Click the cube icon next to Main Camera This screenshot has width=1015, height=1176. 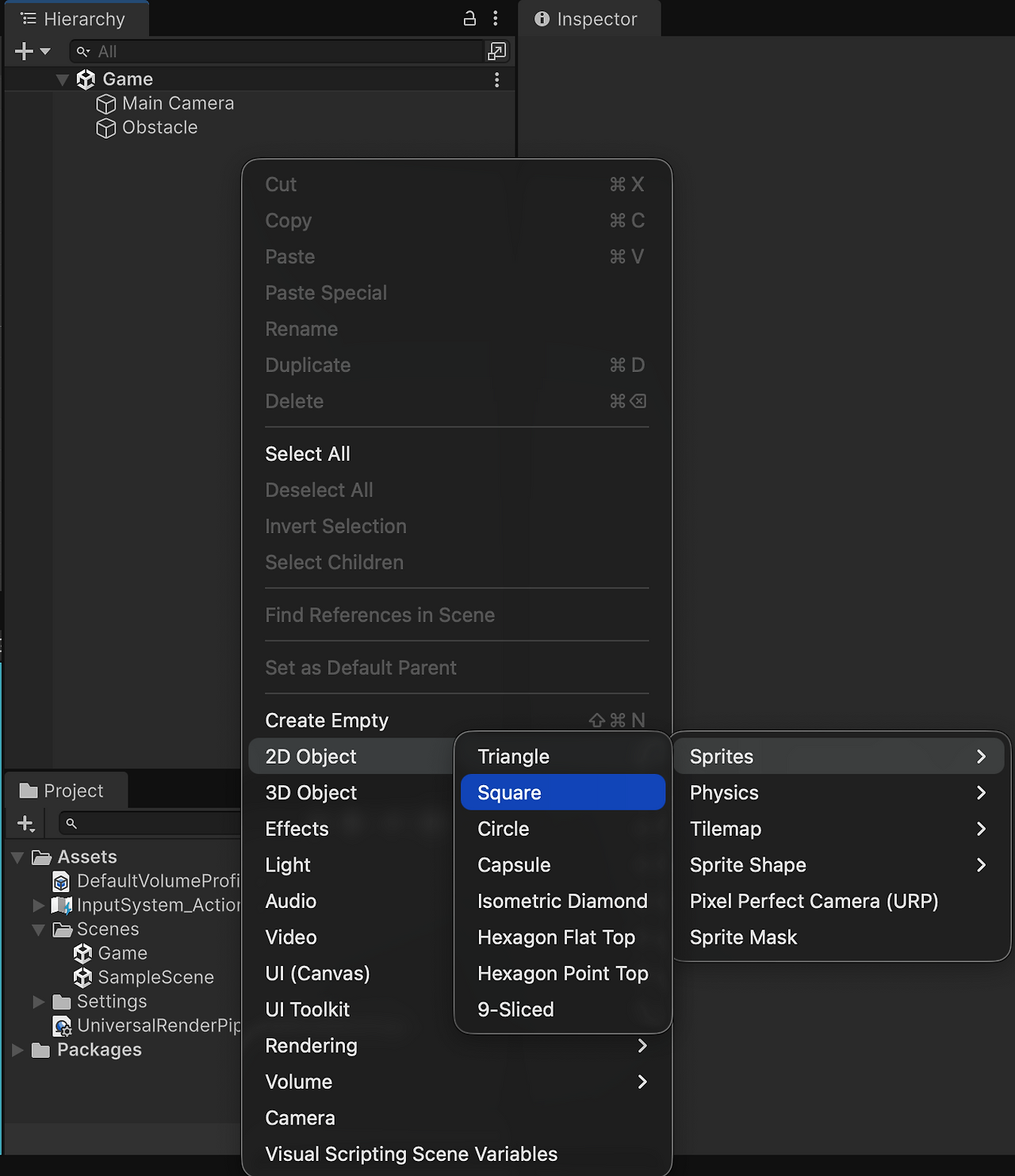[x=106, y=103]
